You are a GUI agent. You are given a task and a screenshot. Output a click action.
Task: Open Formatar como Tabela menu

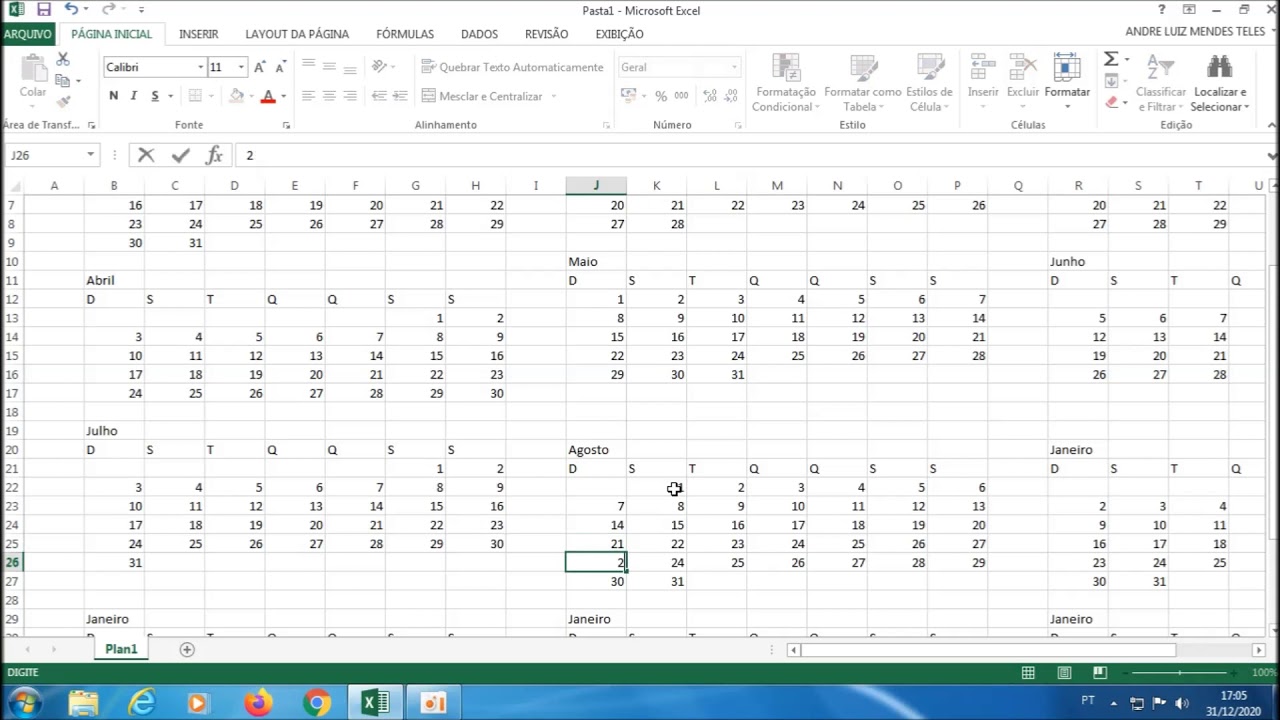[863, 82]
